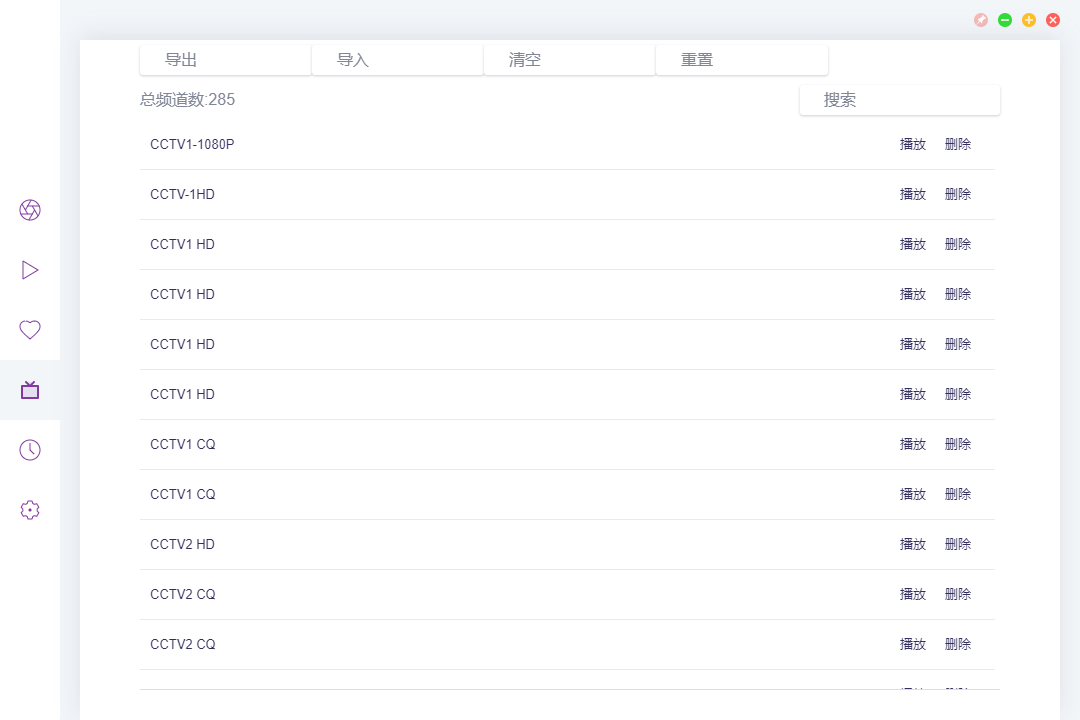This screenshot has height=720, width=1080.
Task: Open favorites via the heart icon
Action: tap(30, 330)
